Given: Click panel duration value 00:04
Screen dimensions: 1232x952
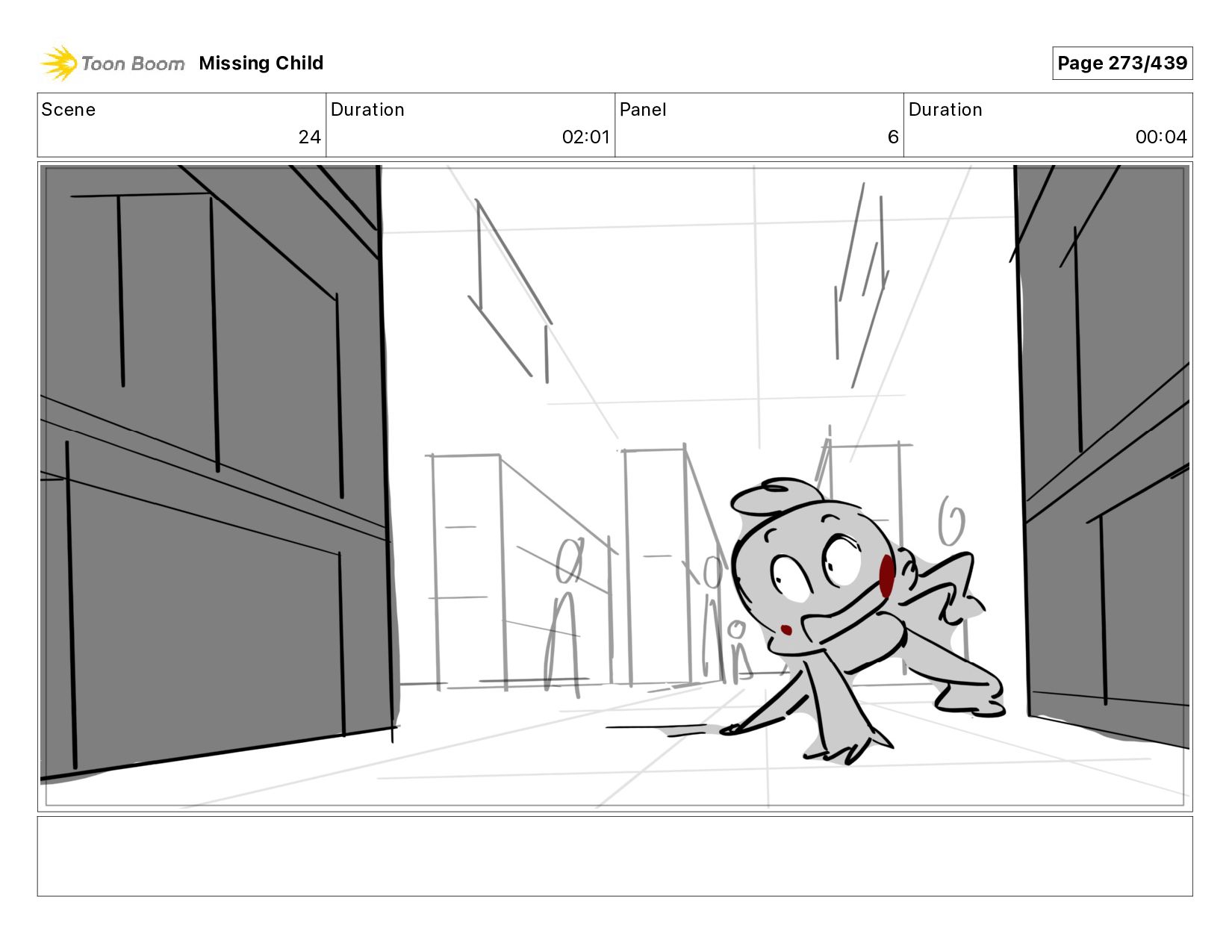Looking at the screenshot, I should pyautogui.click(x=1161, y=137).
